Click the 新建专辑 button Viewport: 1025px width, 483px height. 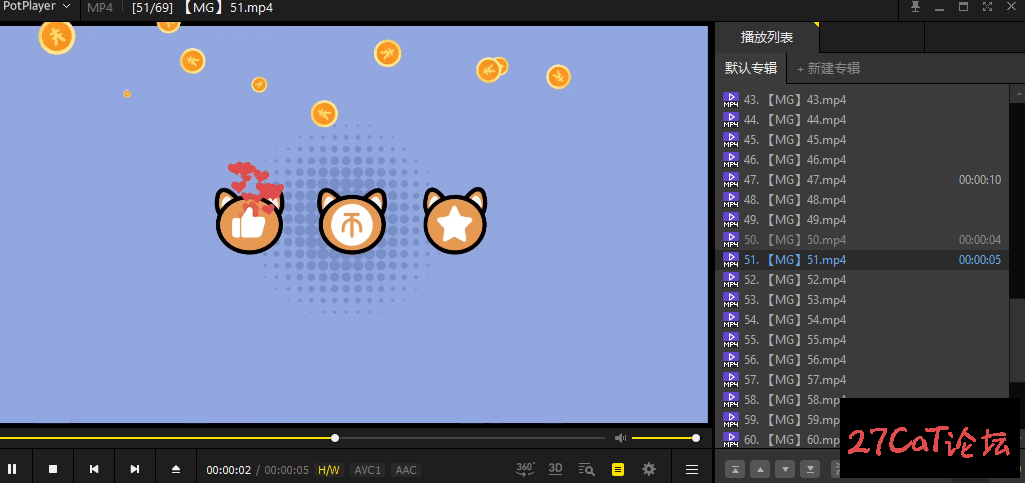pyautogui.click(x=828, y=68)
